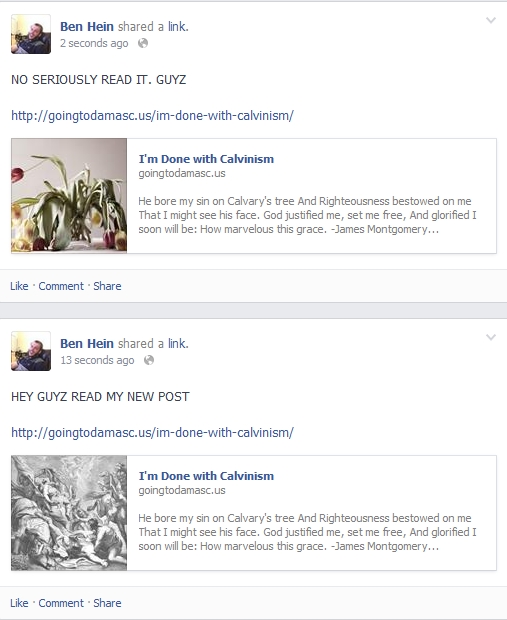Comment on 'HEY GUYZ READ MY NEW POST'
Screen dimensions: 507x620
(61, 603)
